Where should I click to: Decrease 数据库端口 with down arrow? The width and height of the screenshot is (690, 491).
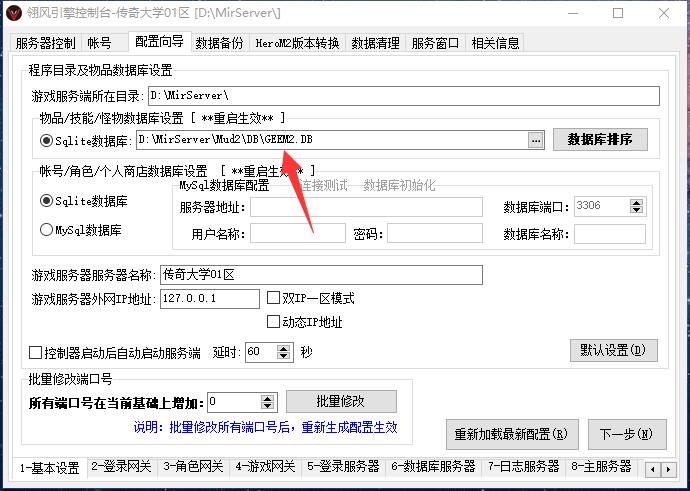tap(636, 210)
